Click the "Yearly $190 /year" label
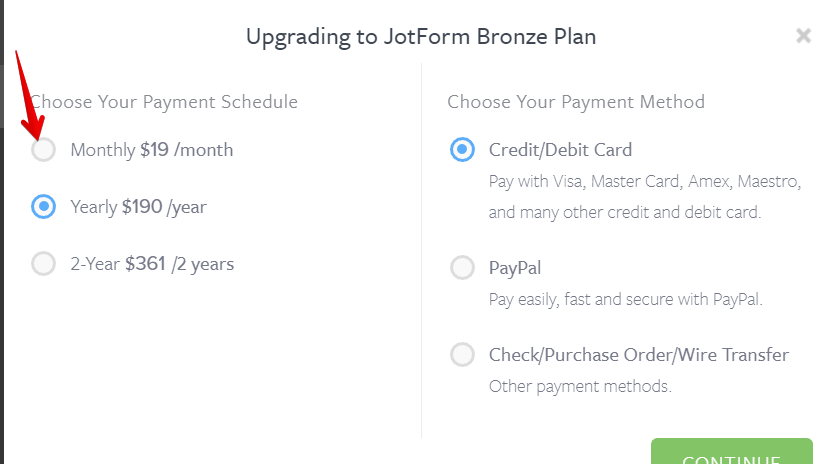This screenshot has height=464, width=818. (x=138, y=207)
